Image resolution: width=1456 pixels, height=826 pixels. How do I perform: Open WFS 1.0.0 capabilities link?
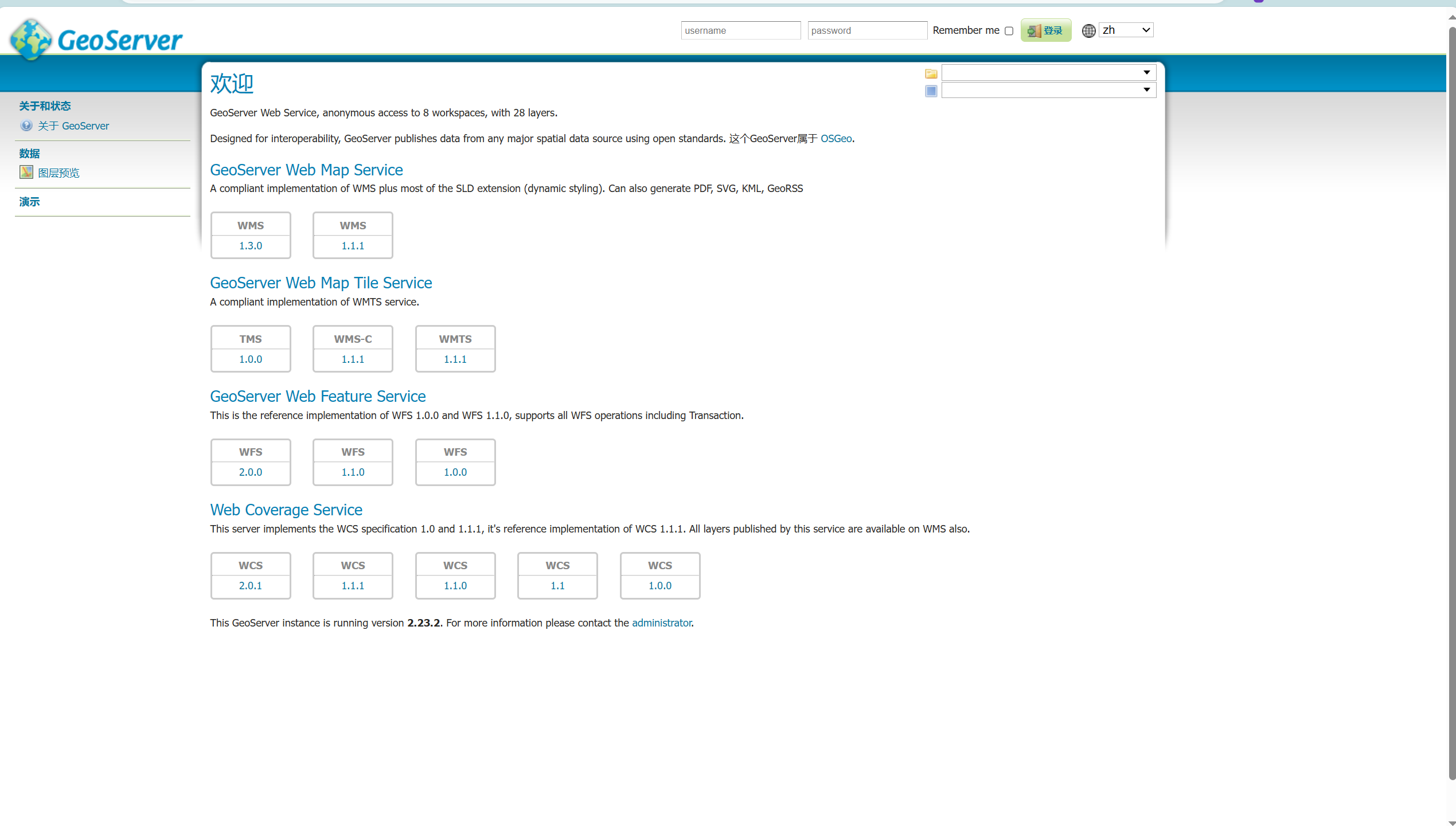[x=455, y=472]
